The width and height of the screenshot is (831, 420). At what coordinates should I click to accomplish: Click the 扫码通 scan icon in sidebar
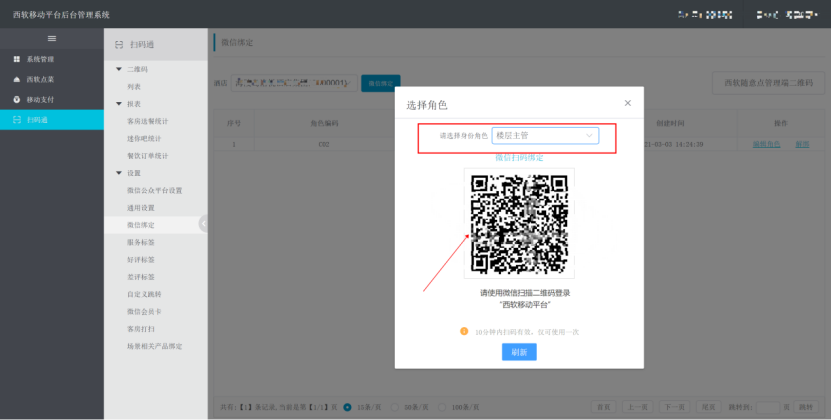(16, 120)
